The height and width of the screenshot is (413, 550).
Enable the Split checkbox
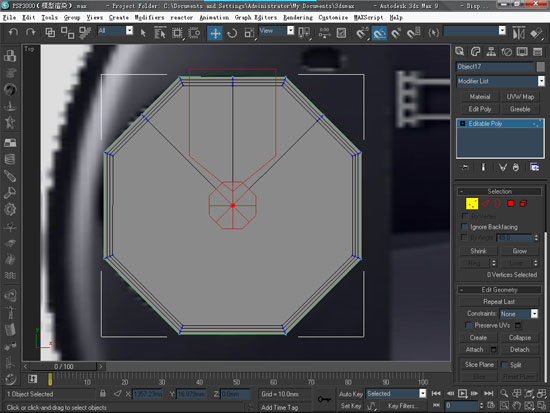tap(504, 365)
